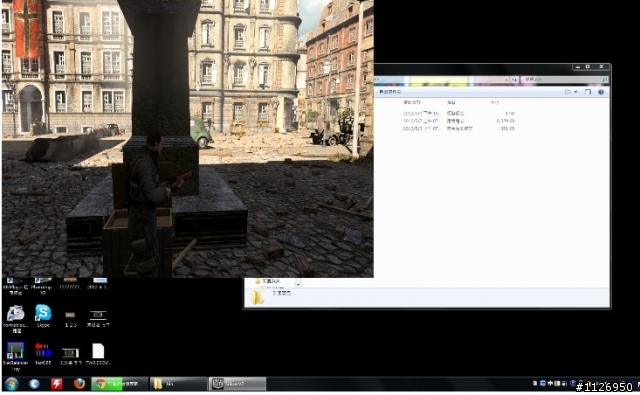Open the Skype desktop shortcut
Image resolution: width=640 pixels, height=395 pixels.
(43, 316)
